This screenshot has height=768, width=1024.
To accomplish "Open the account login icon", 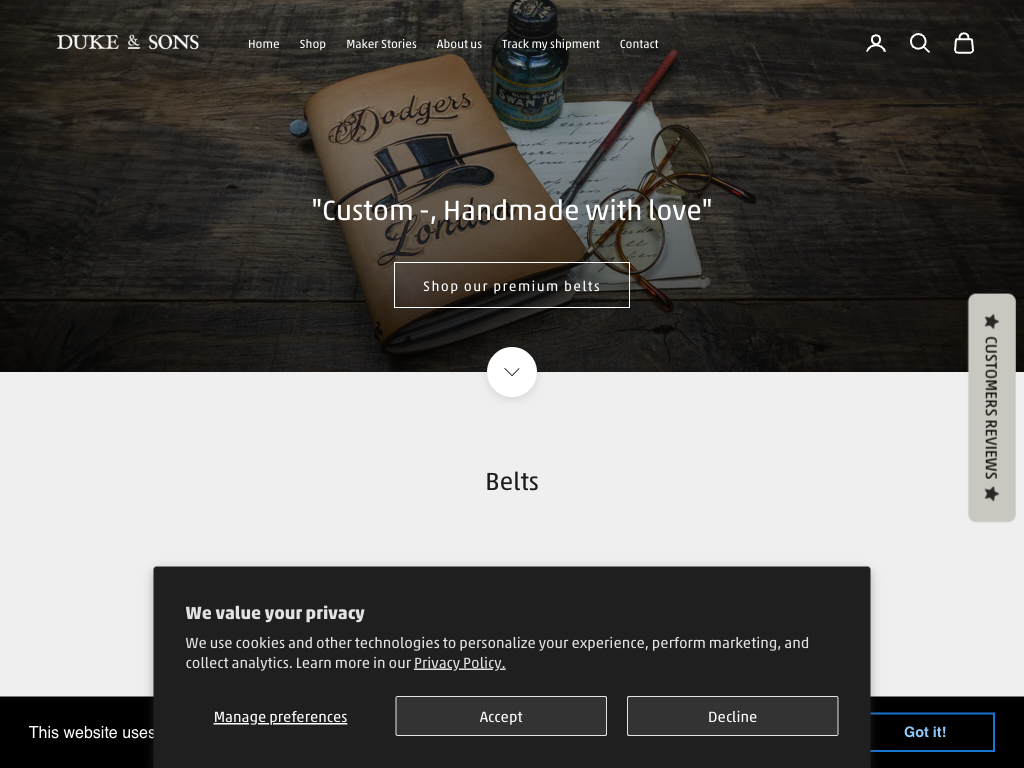I will [876, 43].
